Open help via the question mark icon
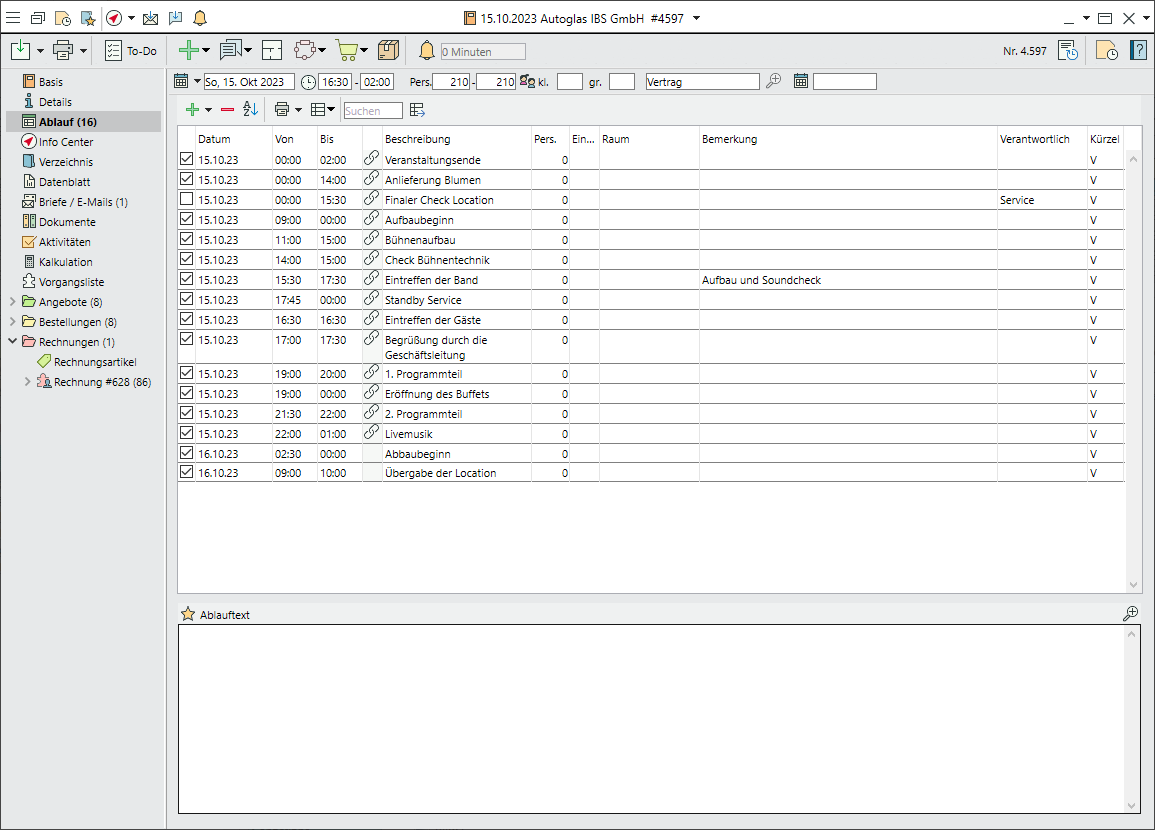 [x=1138, y=51]
